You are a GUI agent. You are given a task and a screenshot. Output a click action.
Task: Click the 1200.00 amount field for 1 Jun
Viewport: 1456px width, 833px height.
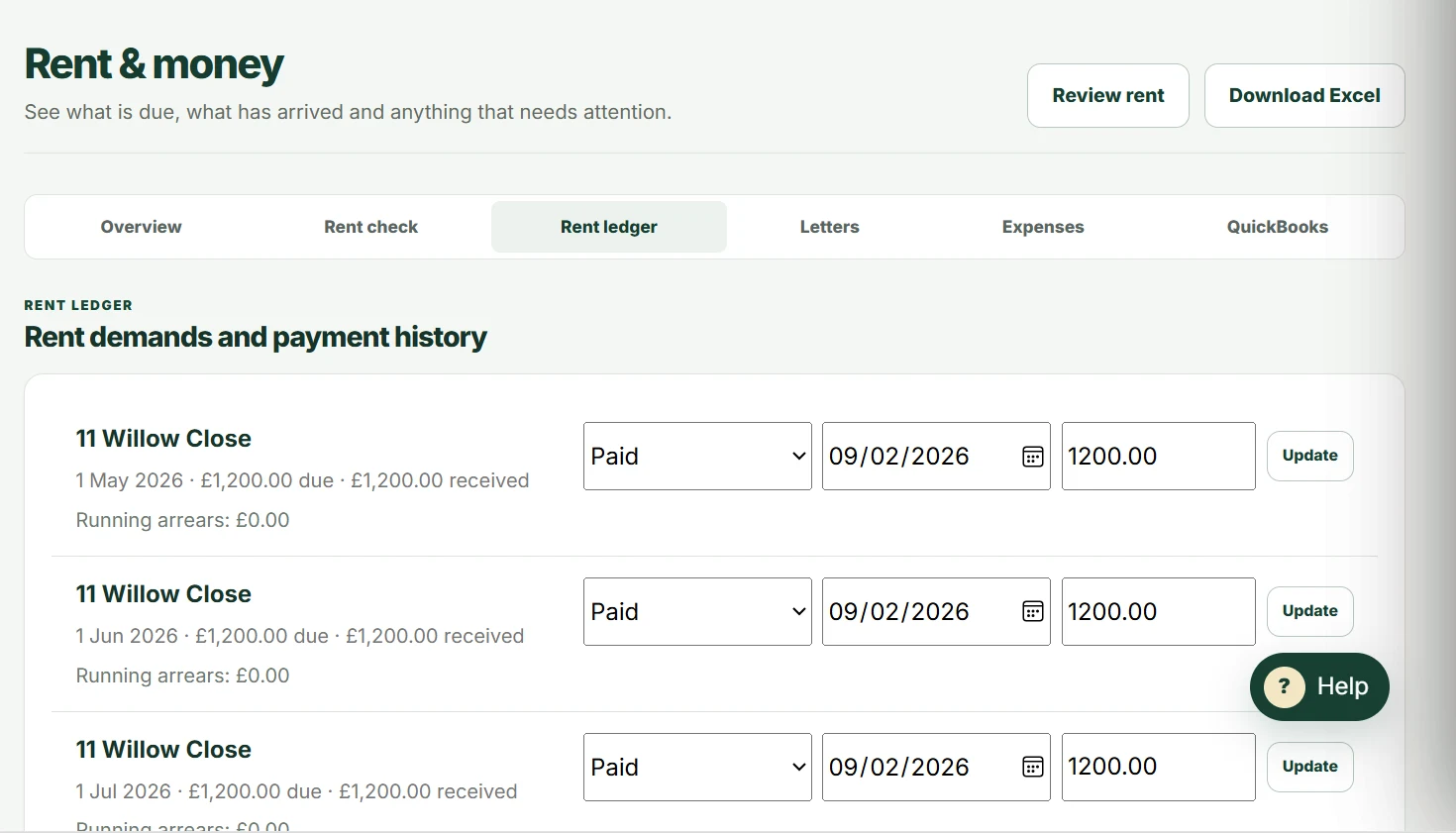coord(1158,612)
